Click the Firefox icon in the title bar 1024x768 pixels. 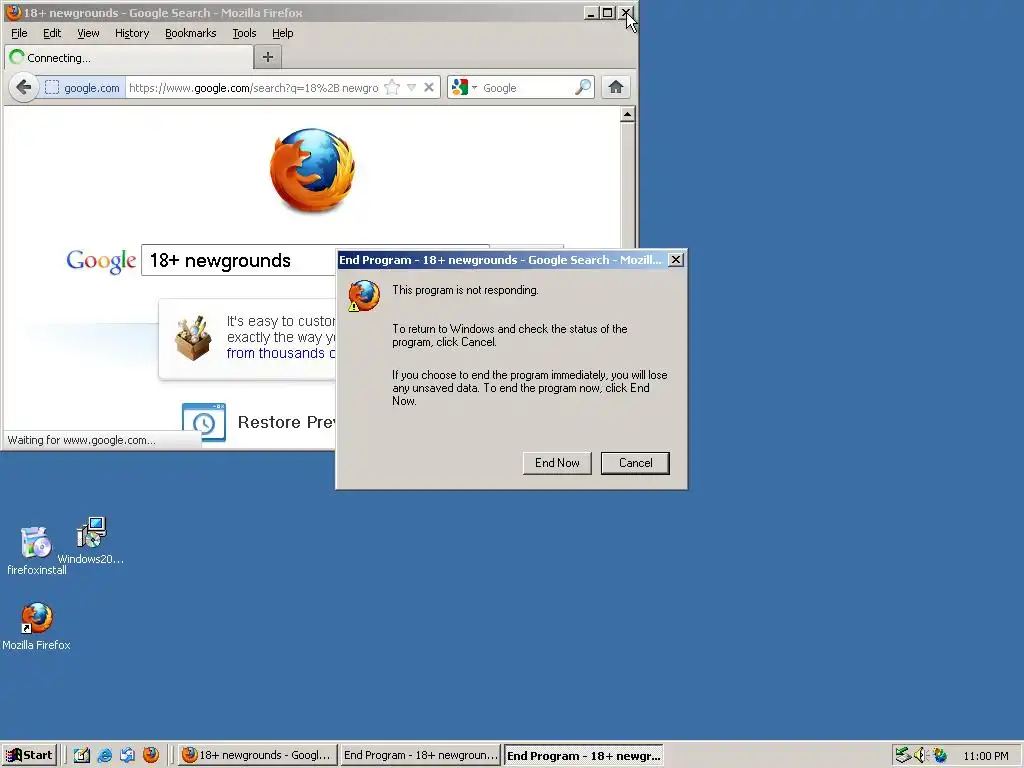[13, 12]
